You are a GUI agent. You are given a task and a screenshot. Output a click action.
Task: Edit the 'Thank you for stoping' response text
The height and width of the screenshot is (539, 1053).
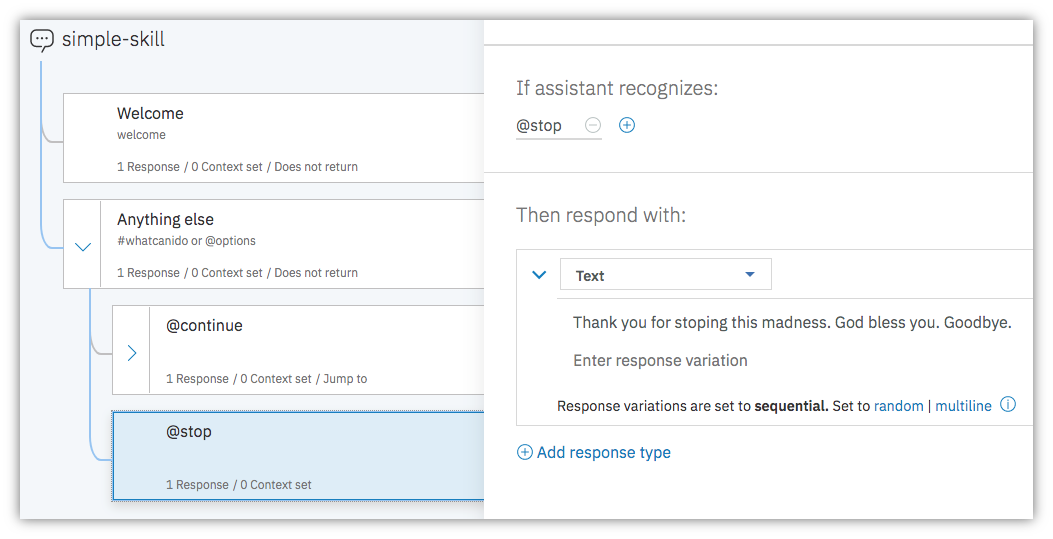point(792,323)
